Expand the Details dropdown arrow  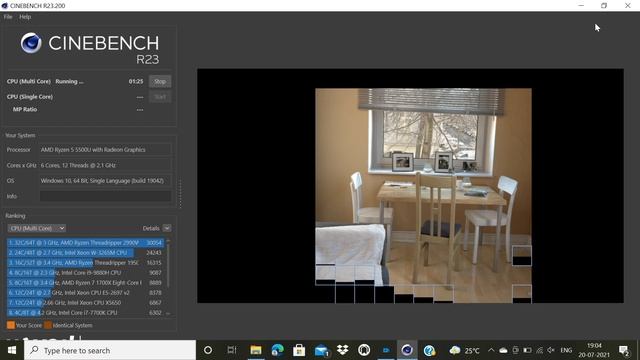coord(167,228)
